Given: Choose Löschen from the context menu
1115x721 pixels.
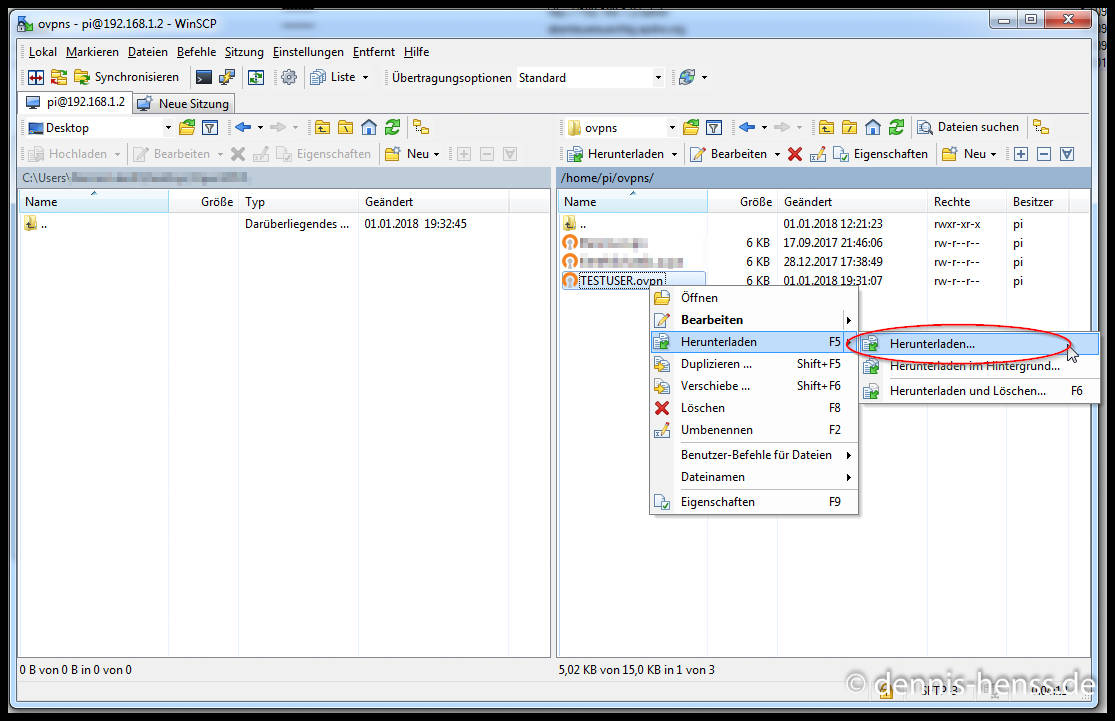Looking at the screenshot, I should click(754, 408).
